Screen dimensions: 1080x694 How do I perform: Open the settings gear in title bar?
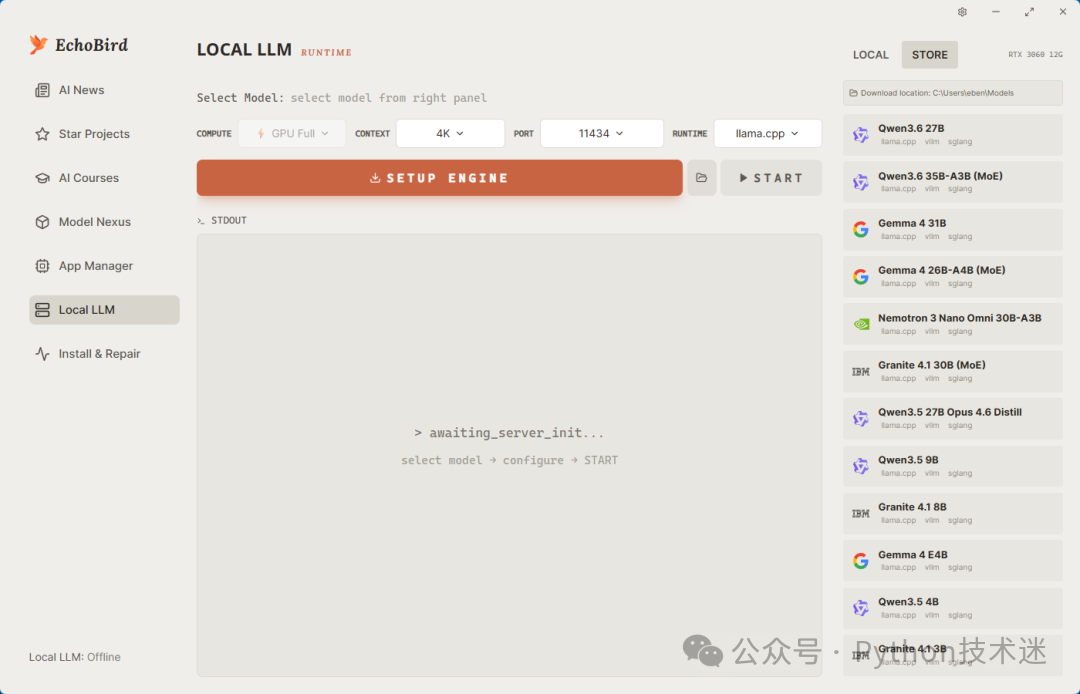962,12
